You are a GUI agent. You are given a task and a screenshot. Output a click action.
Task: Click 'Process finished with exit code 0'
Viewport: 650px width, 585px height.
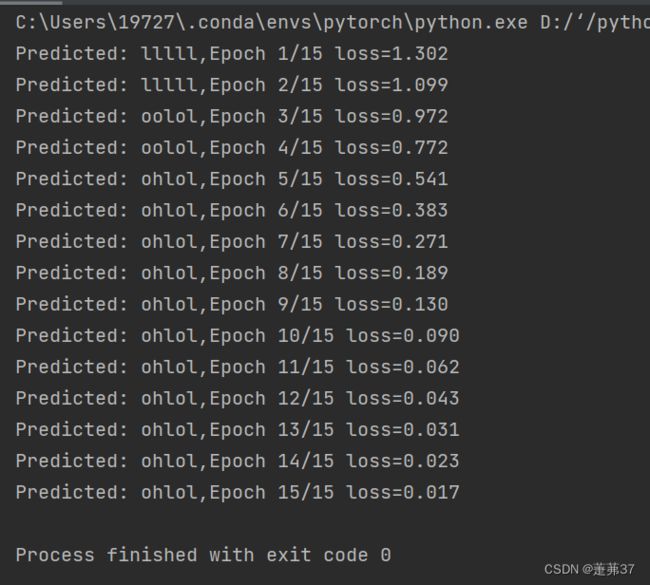[x=203, y=555]
